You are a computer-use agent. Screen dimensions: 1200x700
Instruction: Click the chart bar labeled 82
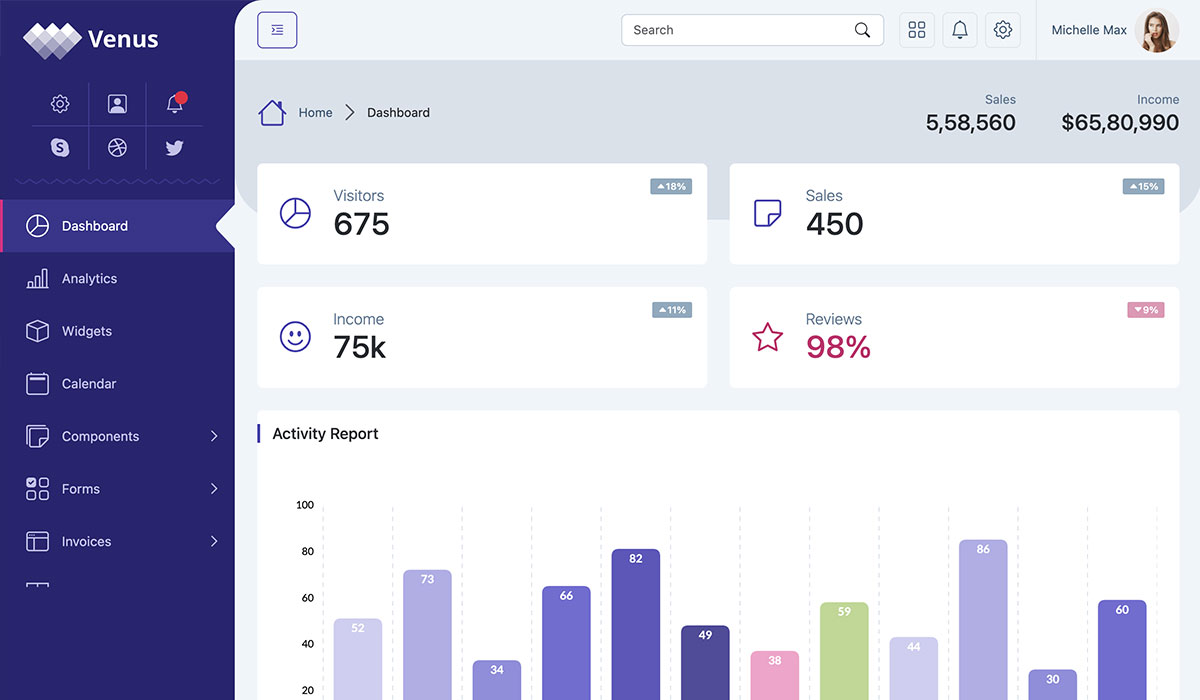[636, 624]
